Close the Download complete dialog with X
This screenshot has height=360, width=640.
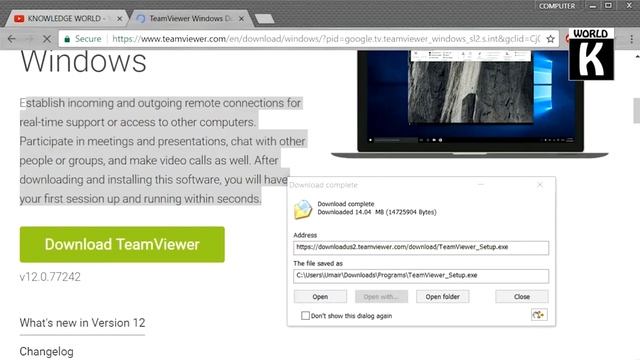click(x=540, y=185)
